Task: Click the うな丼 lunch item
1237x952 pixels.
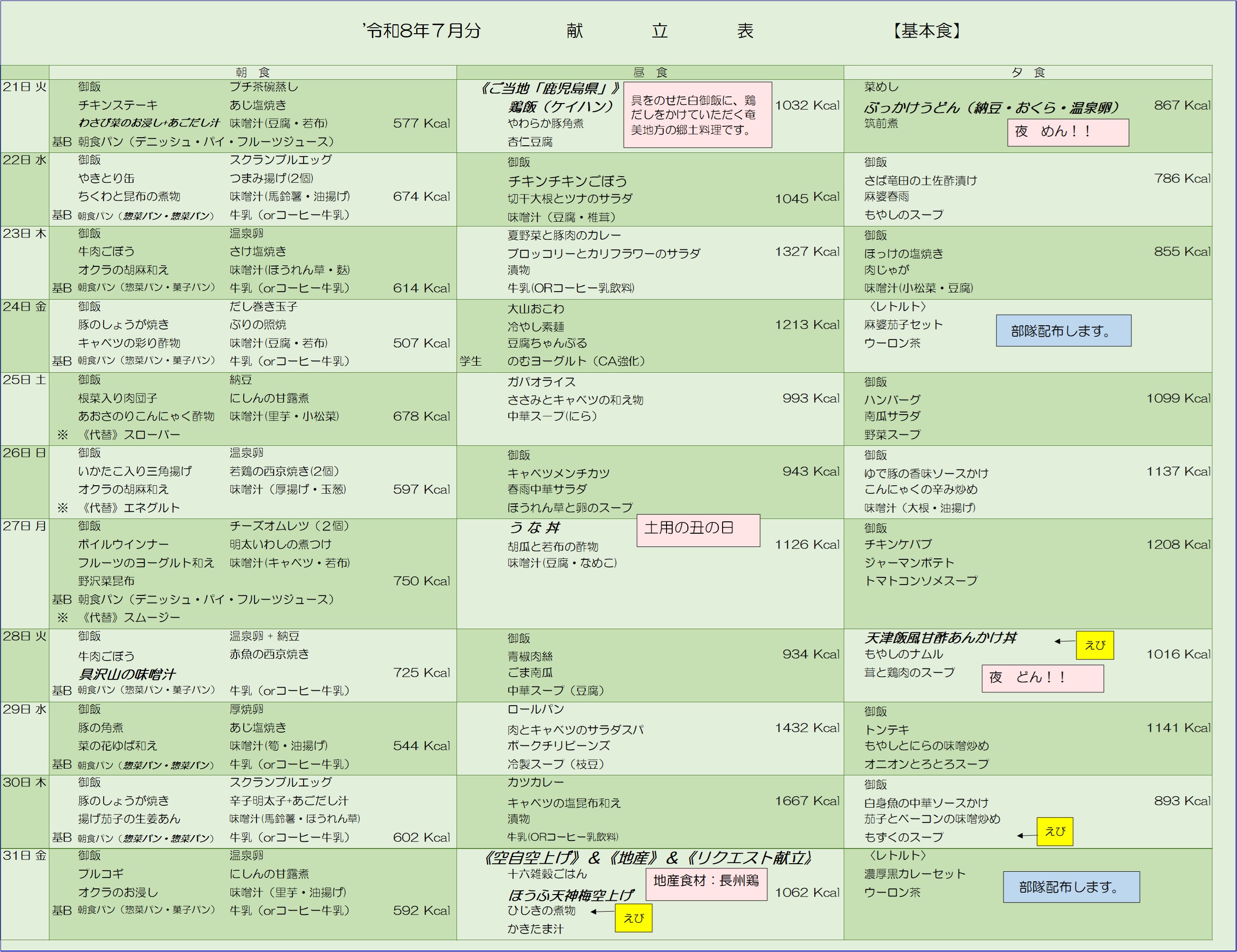Action: 535,528
